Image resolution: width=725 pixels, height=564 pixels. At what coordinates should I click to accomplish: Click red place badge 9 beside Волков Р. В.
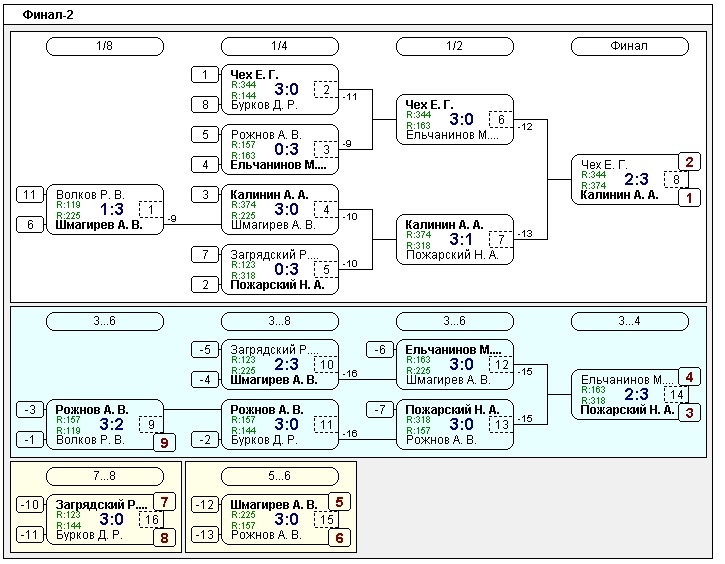(165, 441)
